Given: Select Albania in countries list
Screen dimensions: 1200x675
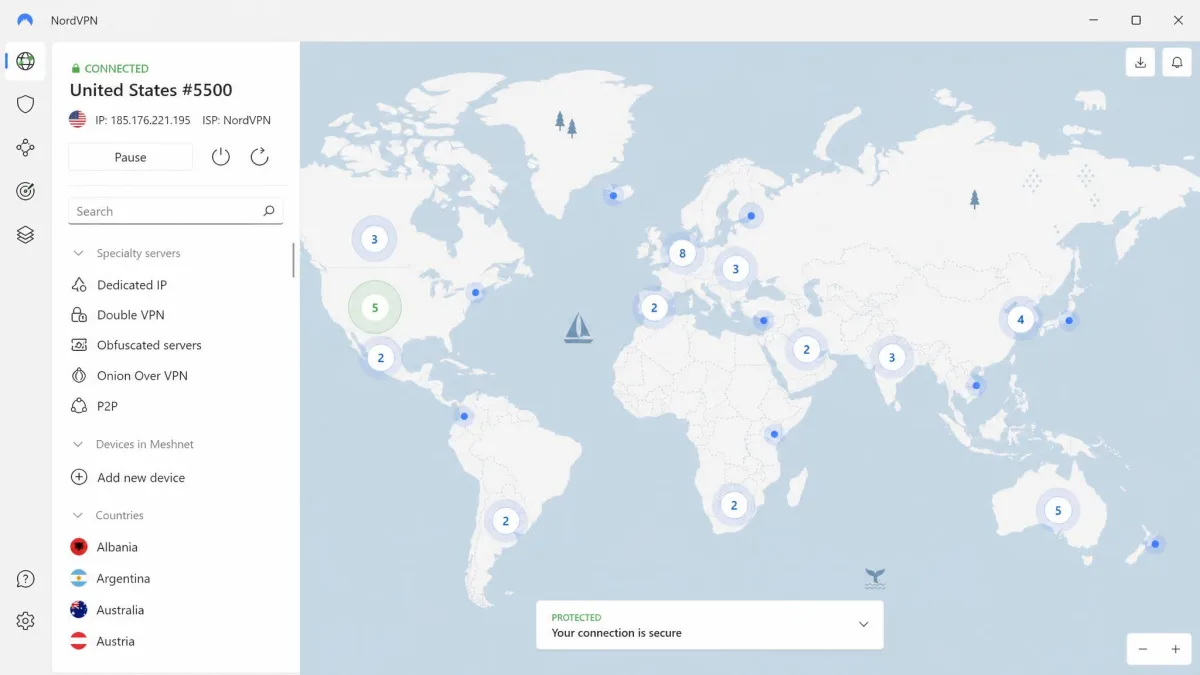Looking at the screenshot, I should pos(176,547).
